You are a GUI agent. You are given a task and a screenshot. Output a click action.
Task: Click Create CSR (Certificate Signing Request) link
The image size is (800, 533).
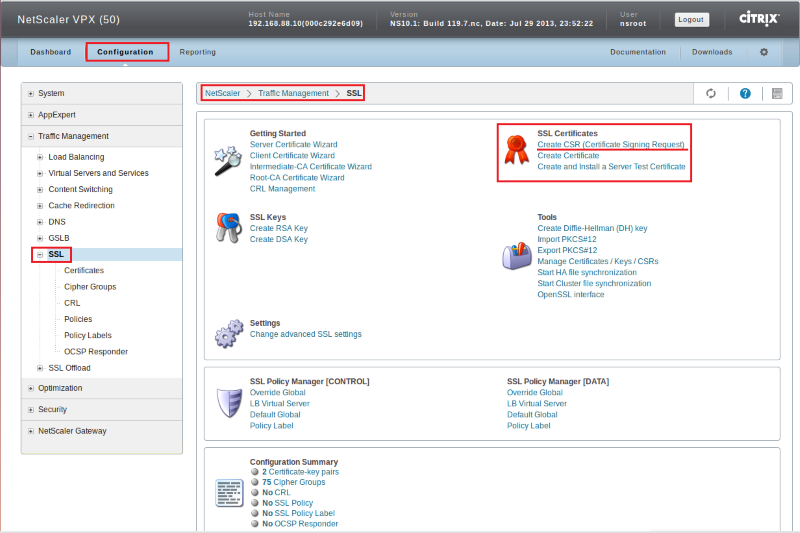pyautogui.click(x=611, y=144)
